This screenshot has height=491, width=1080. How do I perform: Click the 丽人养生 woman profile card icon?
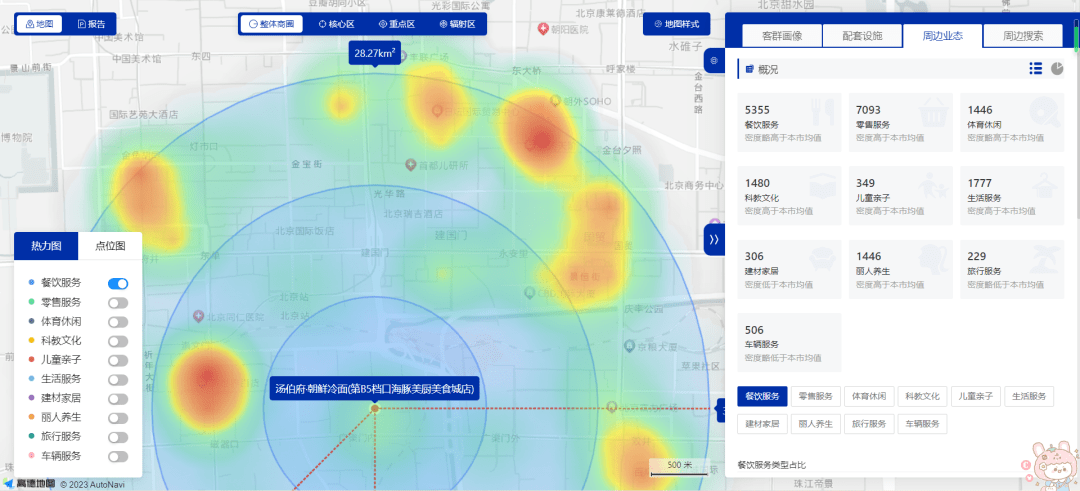(x=935, y=260)
